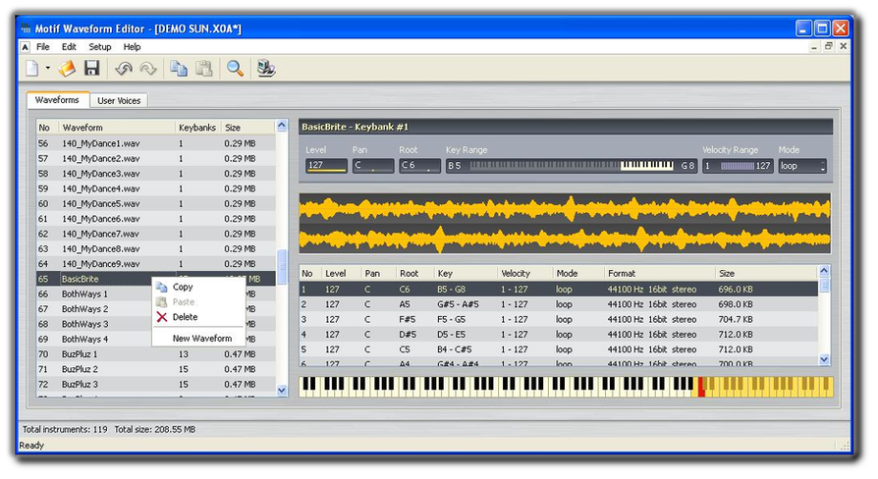Select keybank row with root A5
The height and width of the screenshot is (479, 878).
[x=558, y=304]
